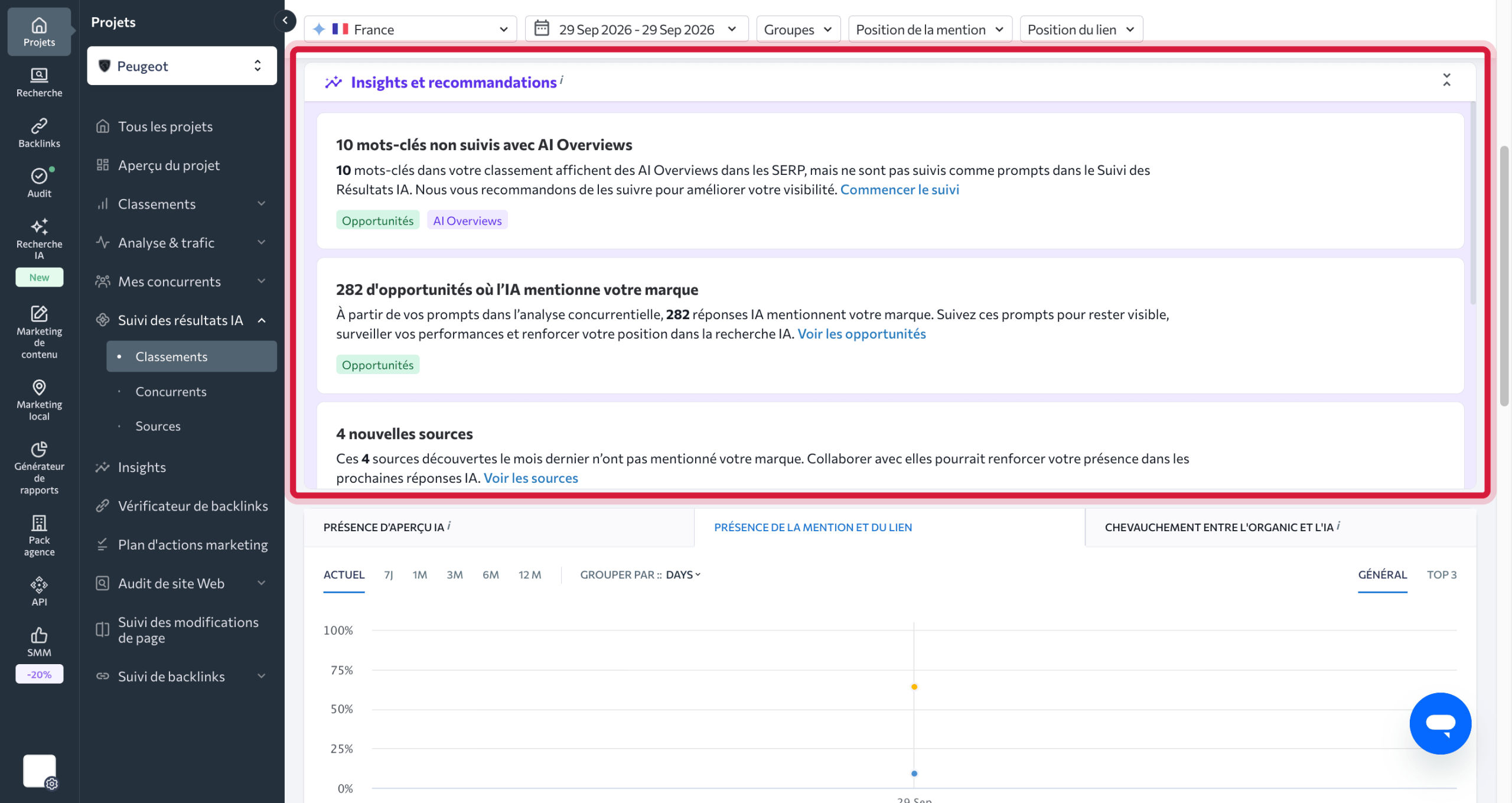Open Position de la mention dropdown
The image size is (1512, 803).
[x=930, y=29]
